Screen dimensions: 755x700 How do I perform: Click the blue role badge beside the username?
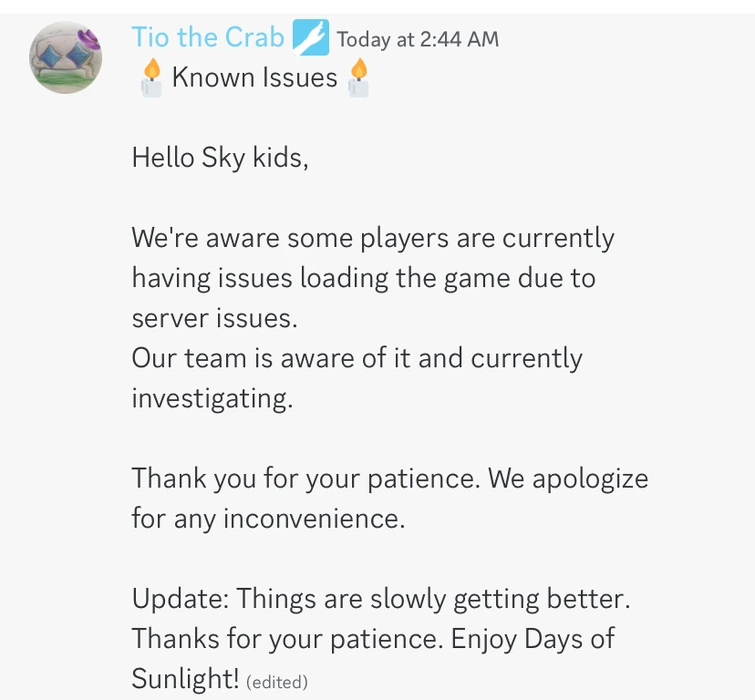coord(310,38)
